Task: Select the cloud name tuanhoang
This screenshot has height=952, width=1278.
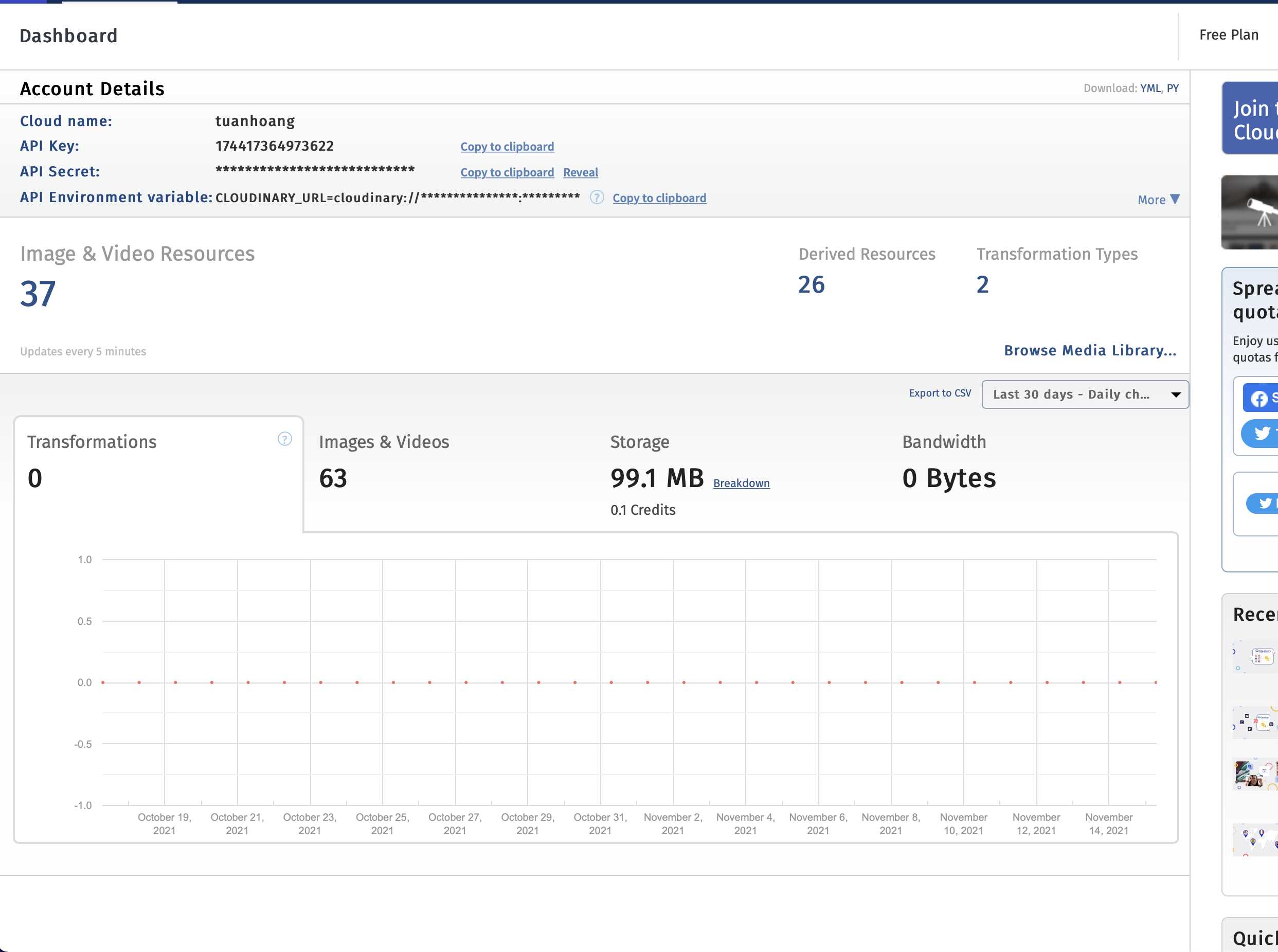Action: tap(255, 121)
